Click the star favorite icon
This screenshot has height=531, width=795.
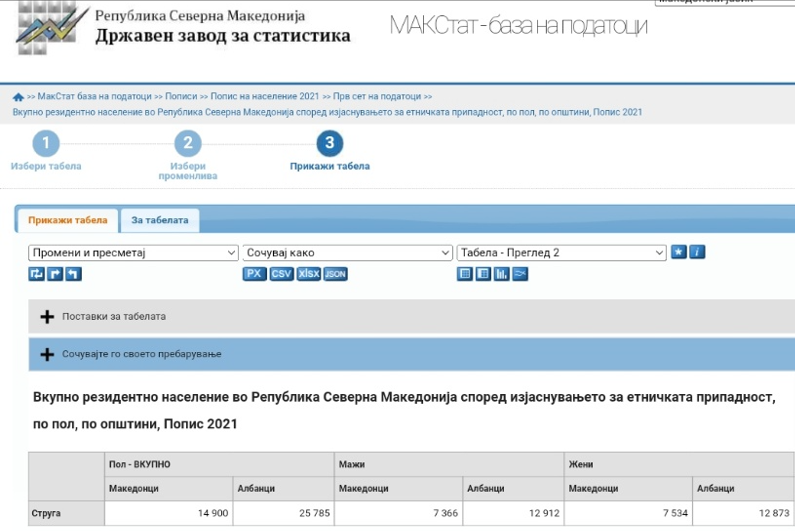point(679,253)
